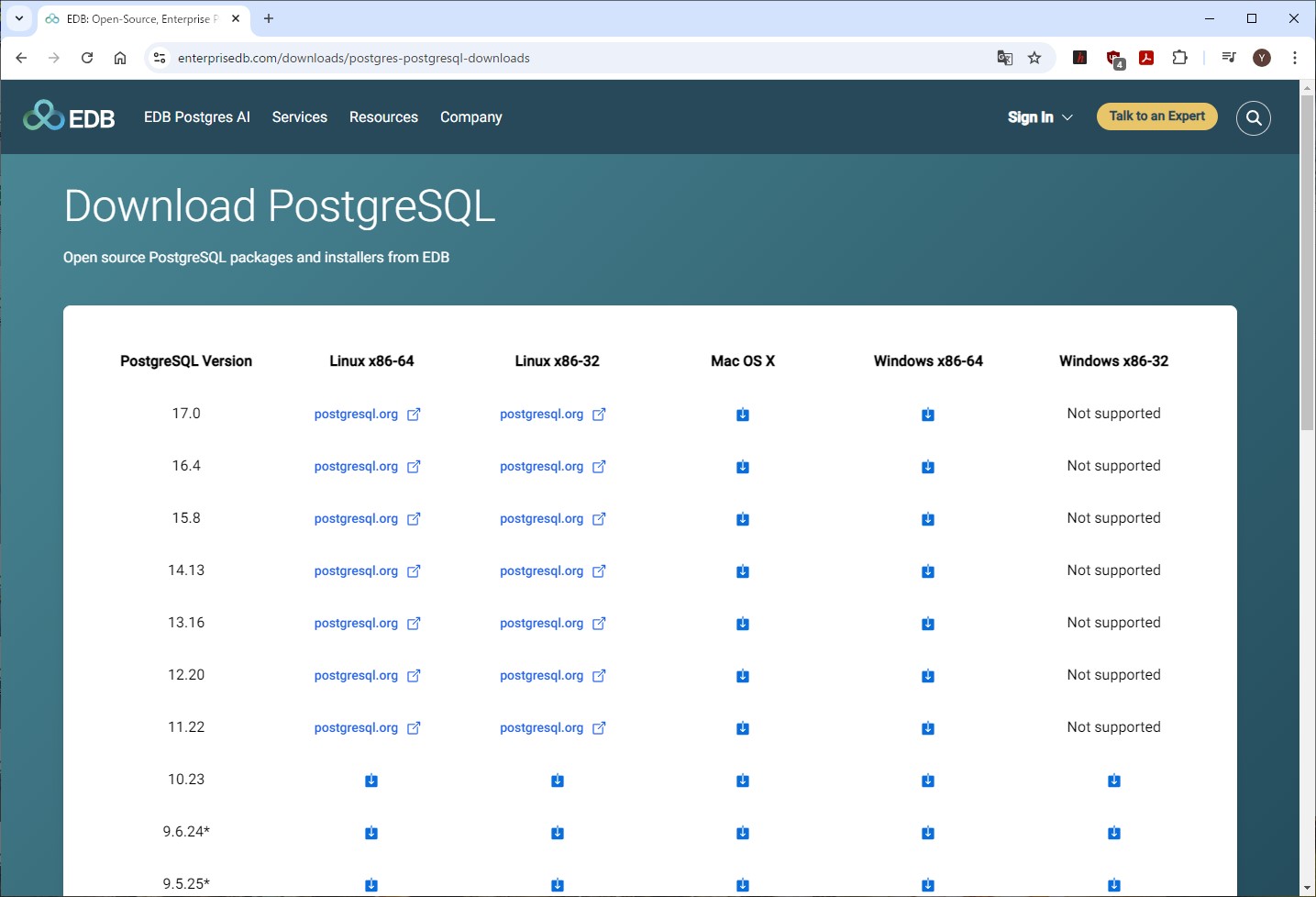This screenshot has width=1316, height=897.
Task: Open the browser extensions puzzle icon
Action: pyautogui.click(x=1180, y=58)
